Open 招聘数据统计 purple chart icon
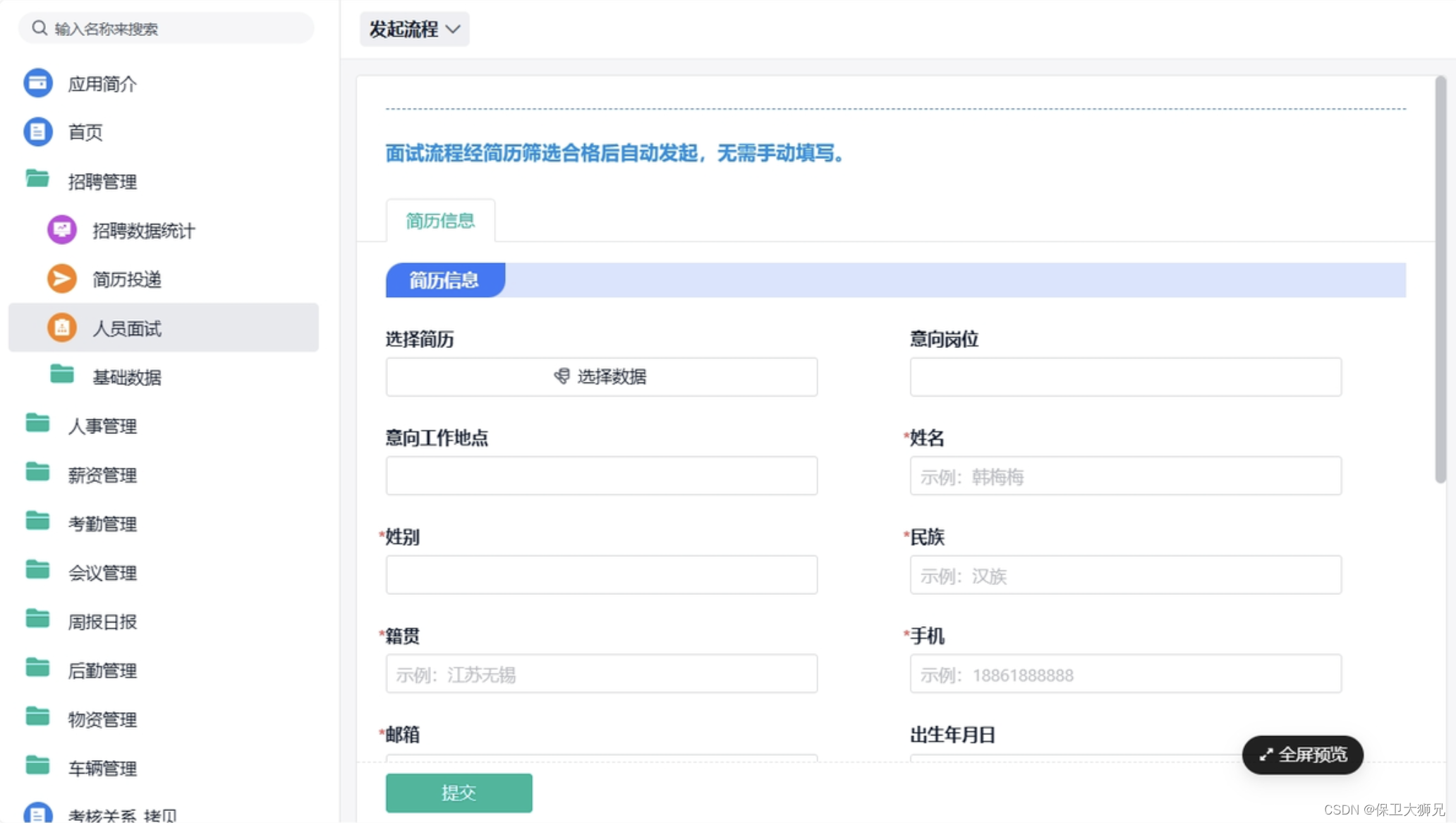The width and height of the screenshot is (1456, 823). tap(62, 230)
